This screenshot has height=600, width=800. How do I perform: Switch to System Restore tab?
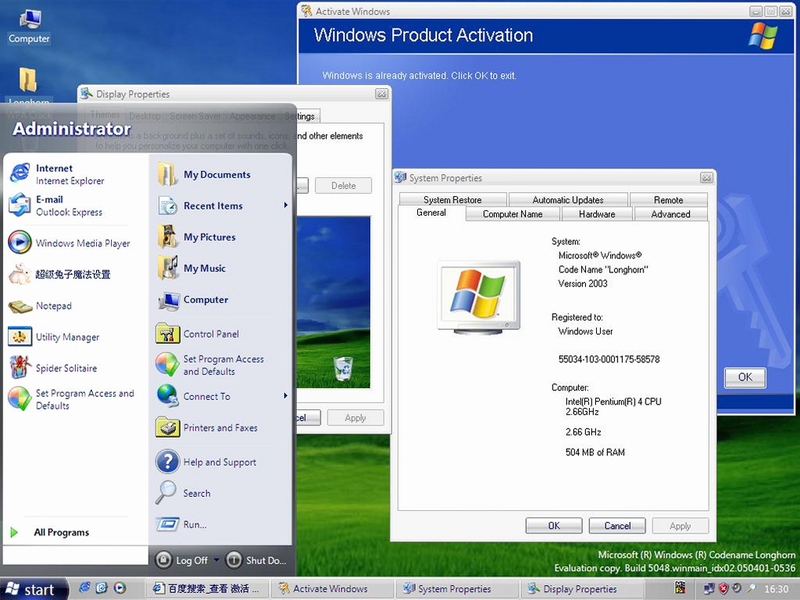tap(453, 199)
